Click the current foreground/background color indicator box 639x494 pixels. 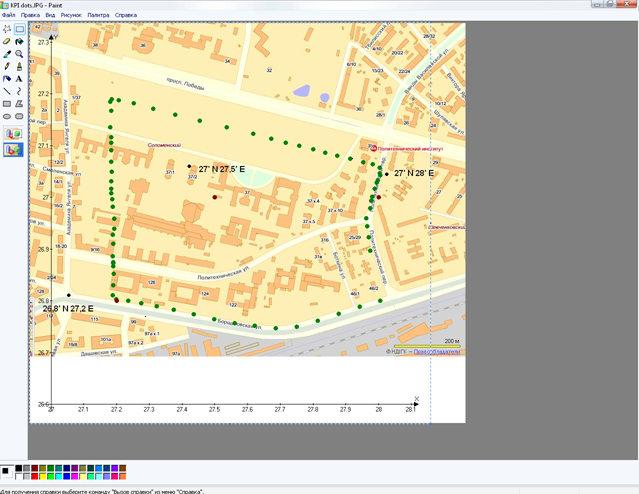pos(7,472)
